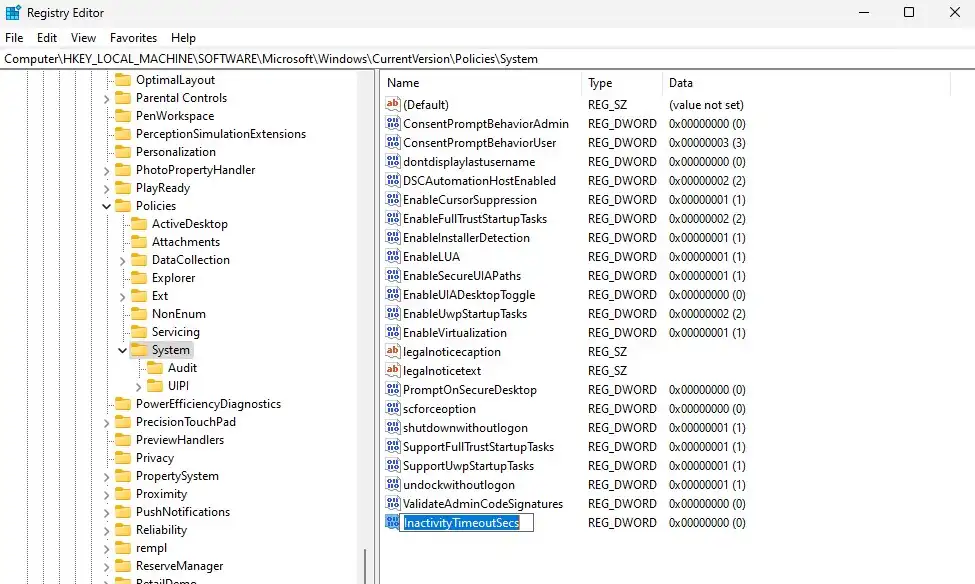Maximize the Registry Editor window

click(x=909, y=12)
